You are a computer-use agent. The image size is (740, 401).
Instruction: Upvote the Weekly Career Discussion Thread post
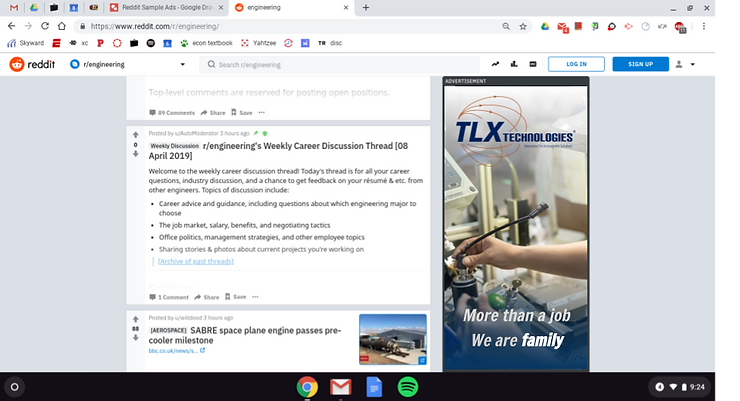(135, 135)
